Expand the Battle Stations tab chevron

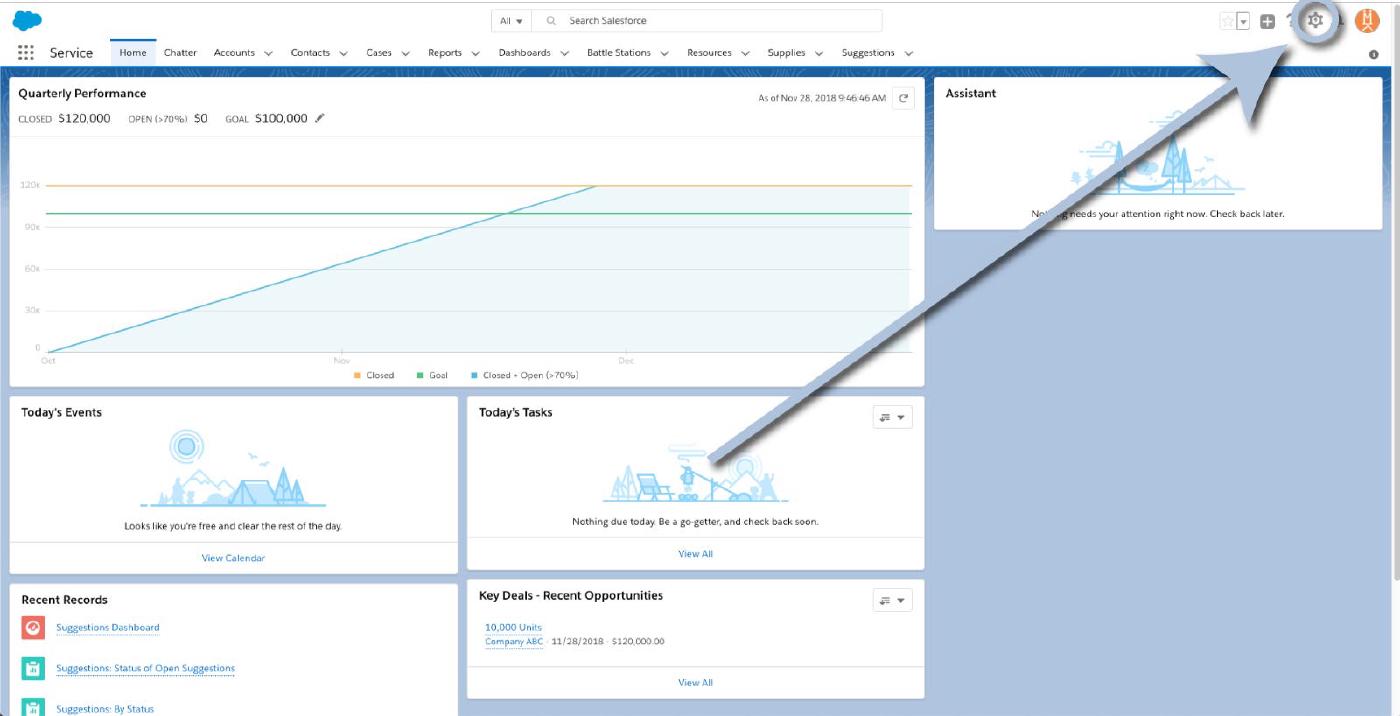(664, 53)
